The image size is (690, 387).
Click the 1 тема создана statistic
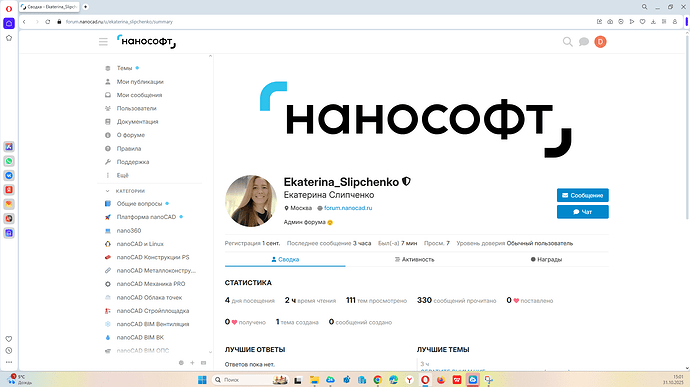(x=297, y=322)
